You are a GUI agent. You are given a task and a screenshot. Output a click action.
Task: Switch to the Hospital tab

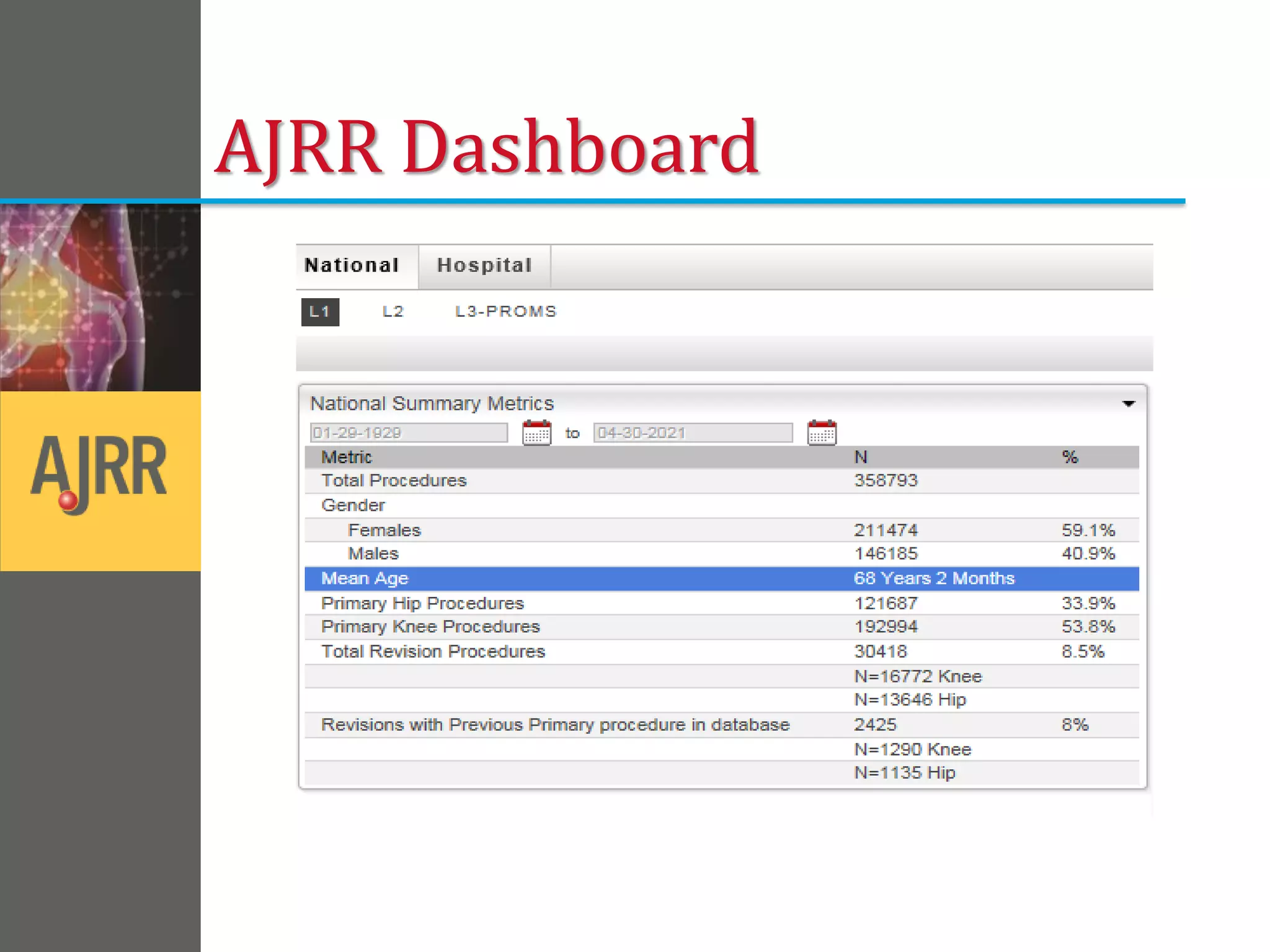(484, 266)
